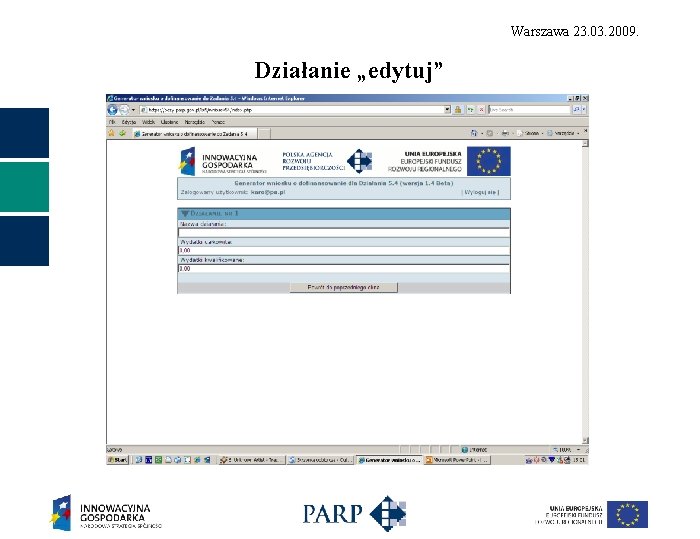Expand the address bar history dropdown
Viewport: 700px width, 539px height.
(448, 110)
